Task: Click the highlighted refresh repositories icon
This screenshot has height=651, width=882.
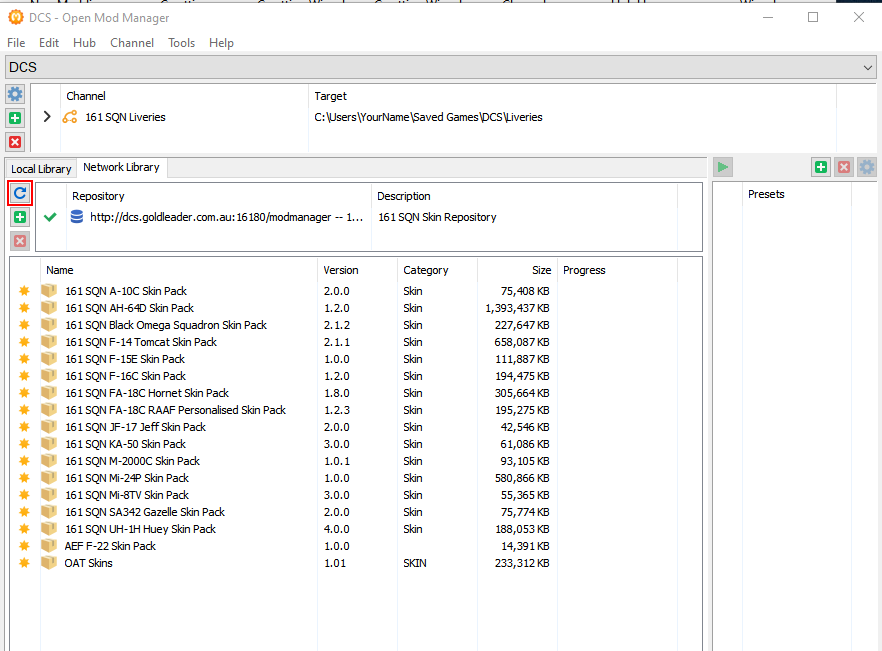Action: (x=20, y=192)
